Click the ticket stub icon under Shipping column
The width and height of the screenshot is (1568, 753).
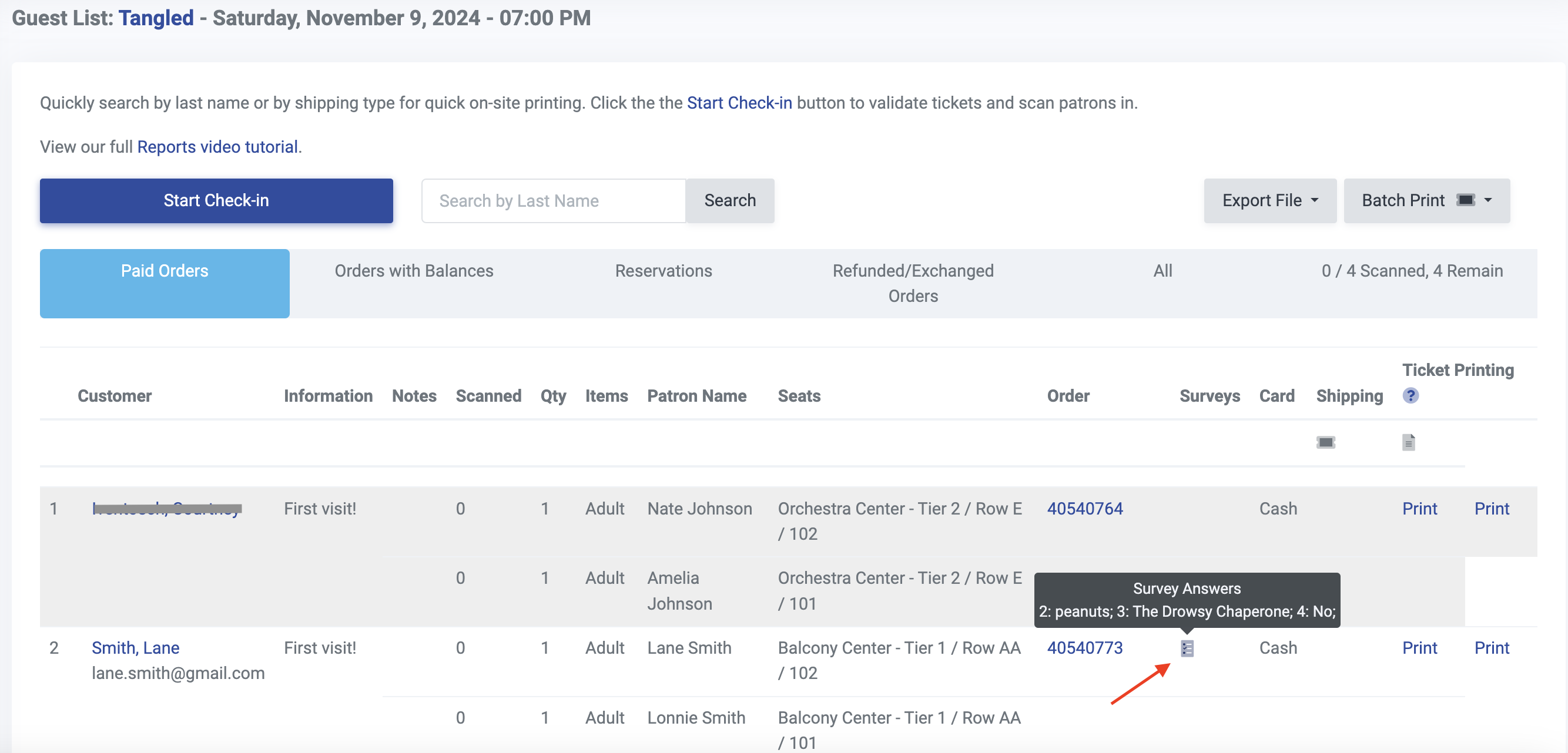click(1325, 442)
